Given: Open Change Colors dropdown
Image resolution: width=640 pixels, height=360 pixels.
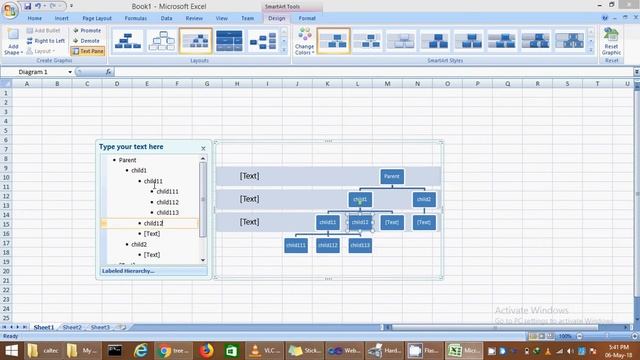Looking at the screenshot, I should (304, 41).
